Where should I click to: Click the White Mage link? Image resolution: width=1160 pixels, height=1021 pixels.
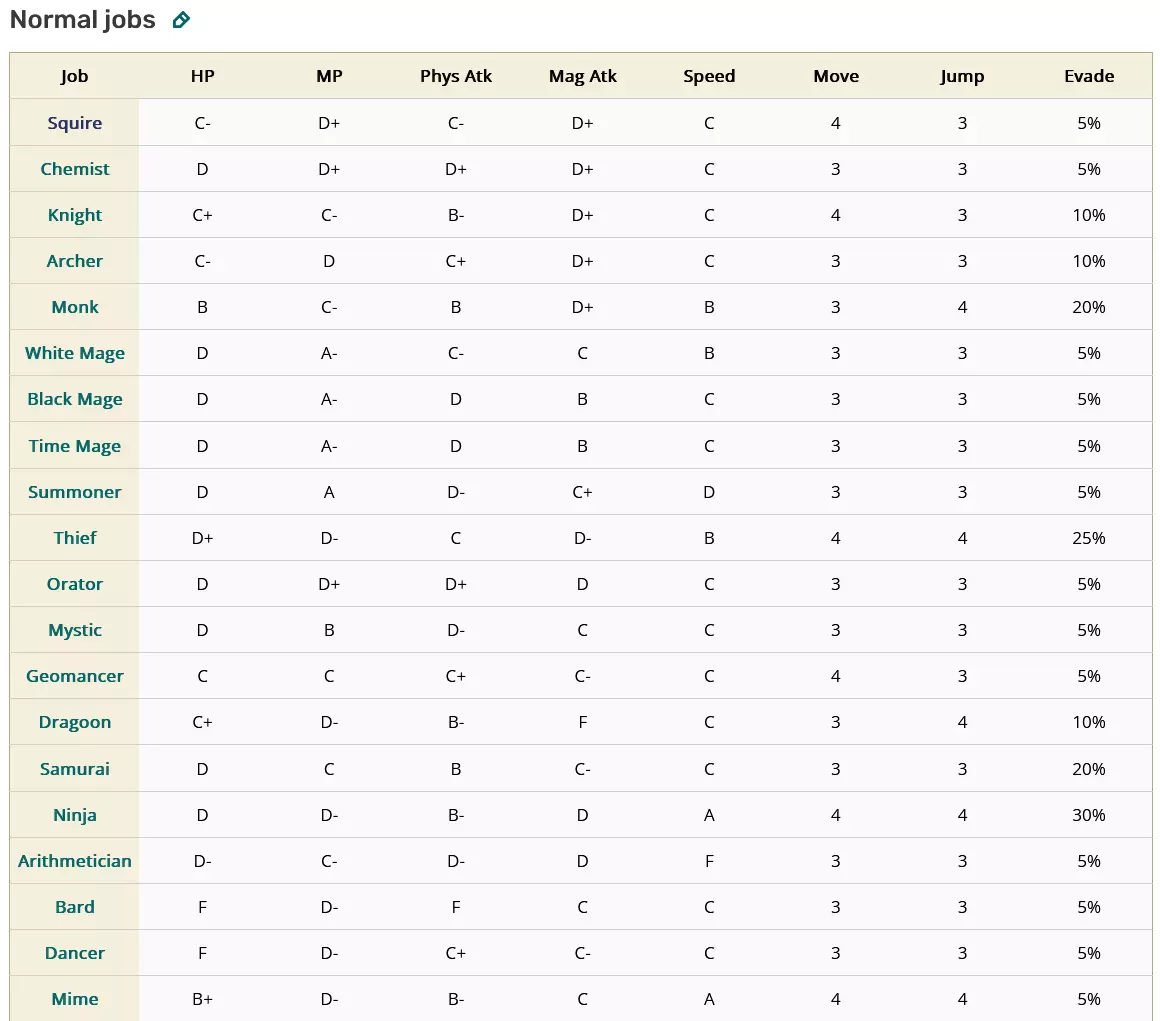click(75, 353)
